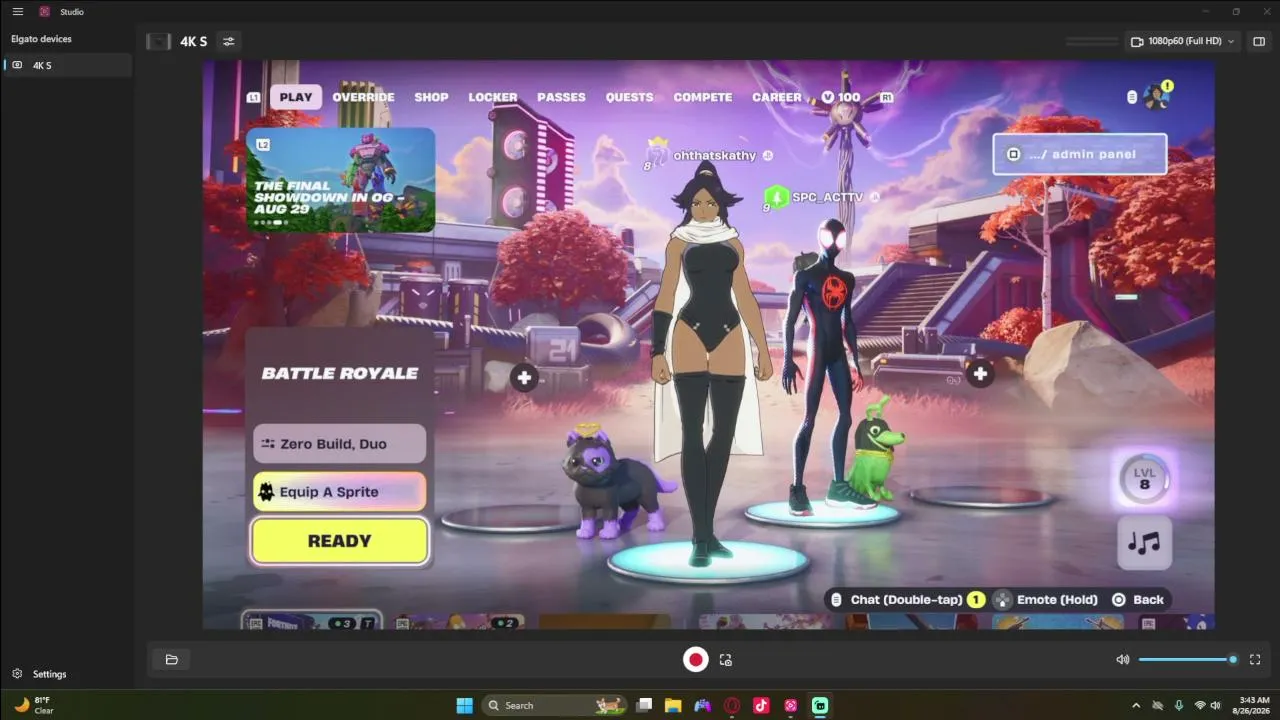
Task: Open device settings sliders for 4K S
Action: point(229,41)
